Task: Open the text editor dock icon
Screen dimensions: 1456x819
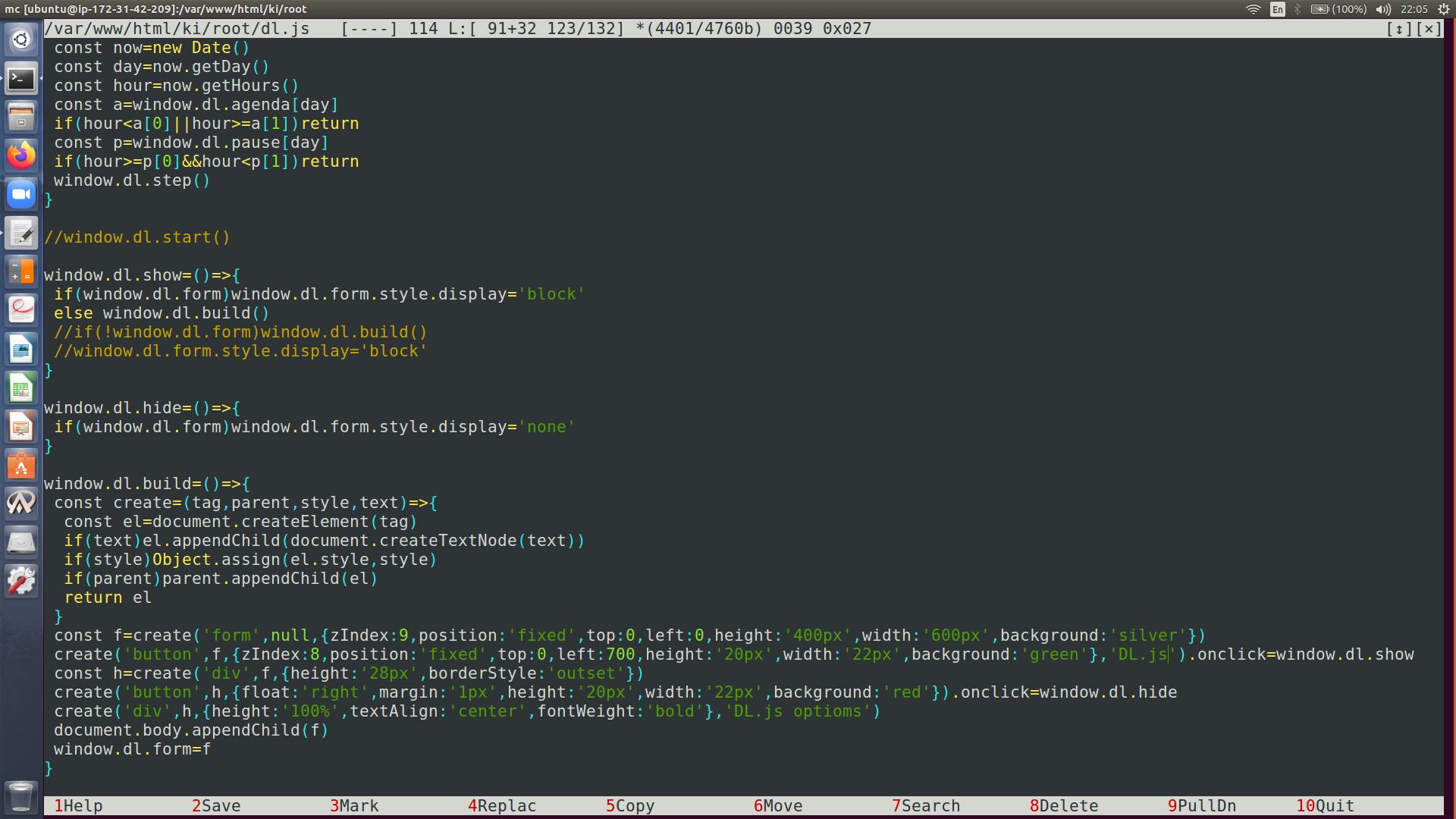Action: tap(21, 234)
